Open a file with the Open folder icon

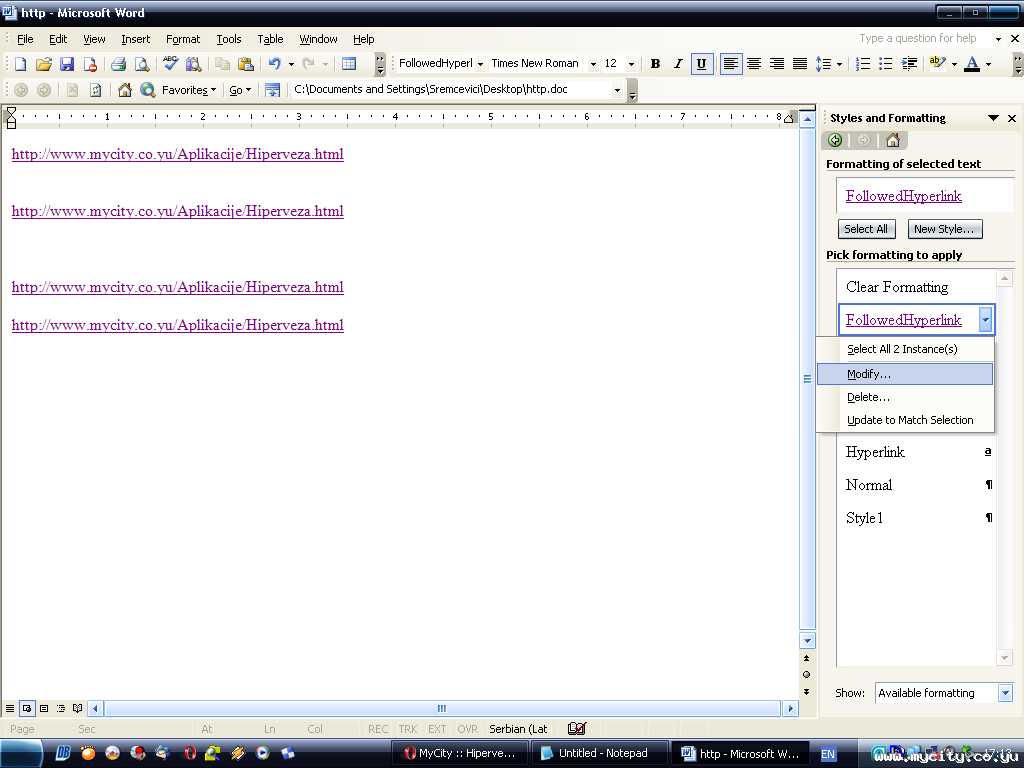click(44, 64)
